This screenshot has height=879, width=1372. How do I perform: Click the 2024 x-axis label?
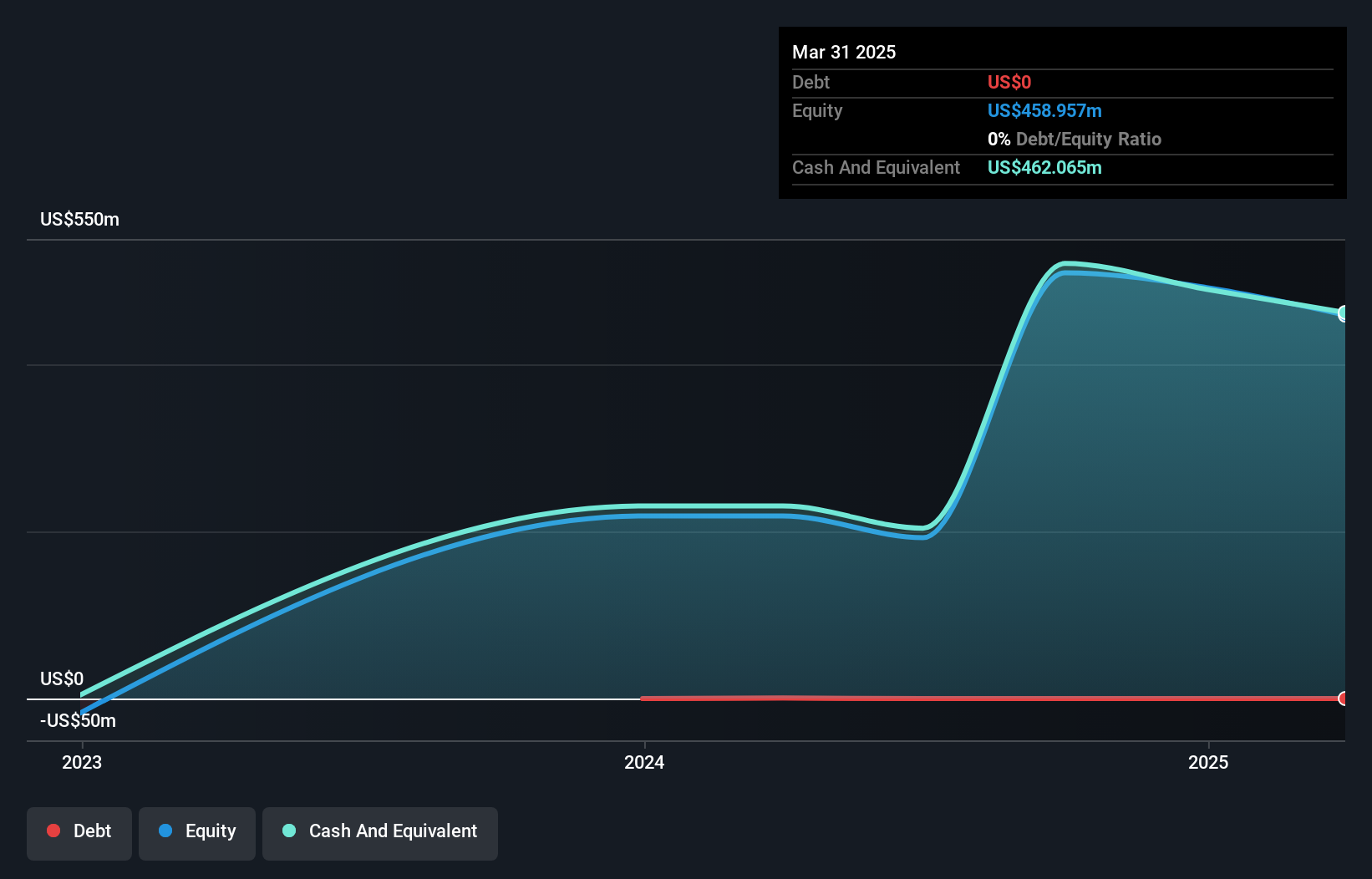tap(644, 762)
